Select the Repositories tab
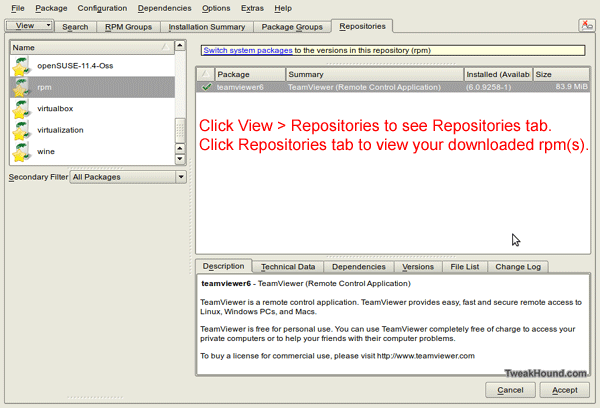600x408 pixels. coord(362,26)
